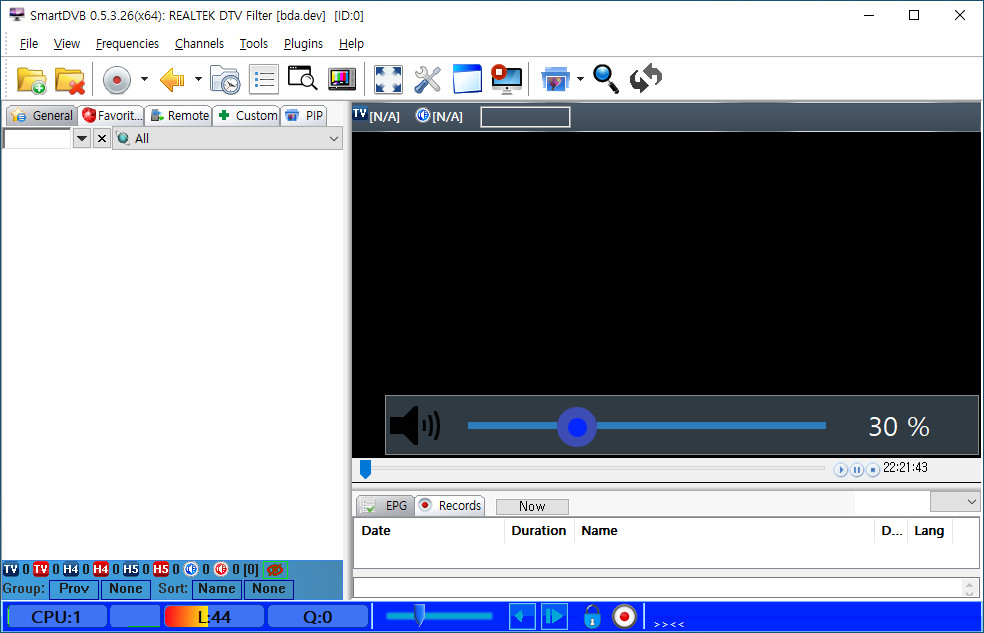Open the channel search history dropdown arrow

(82, 138)
